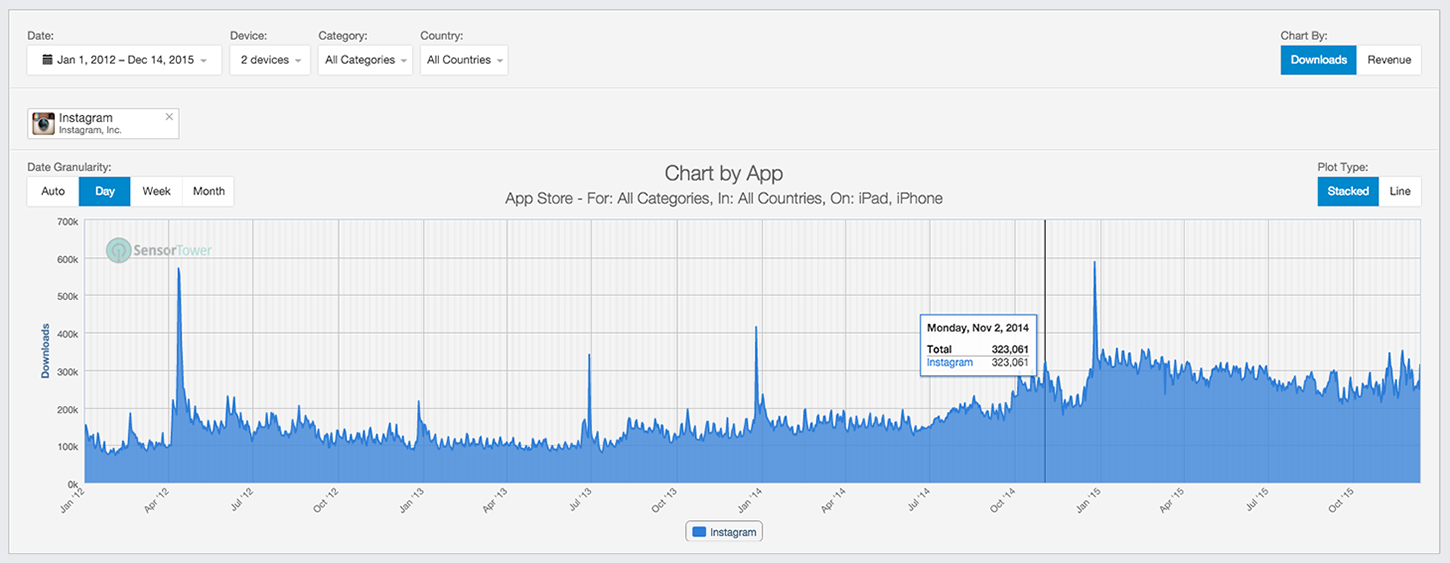Click the Instagram legend label
Screen dimensions: 1450x563
tap(733, 532)
